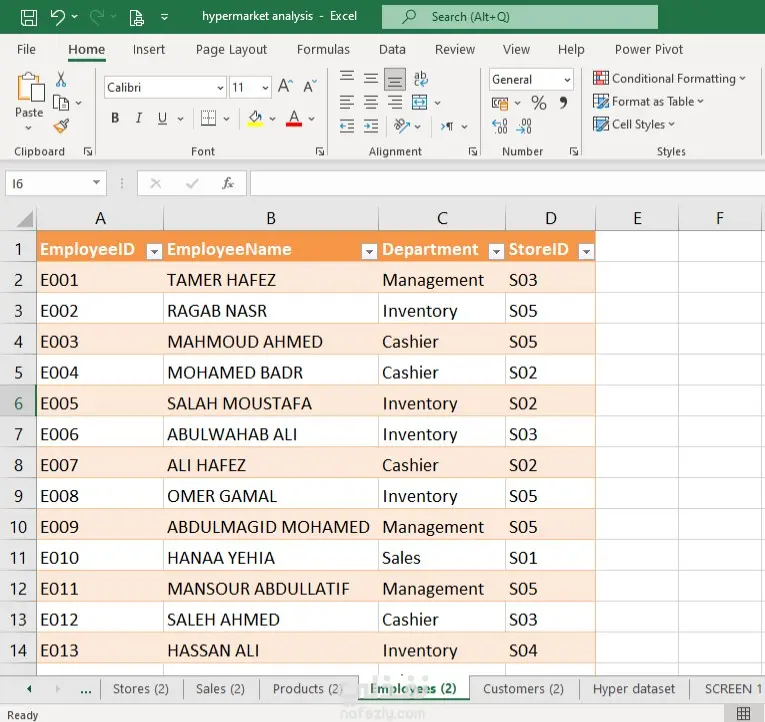Click the Undo arrow icon

tap(58, 17)
